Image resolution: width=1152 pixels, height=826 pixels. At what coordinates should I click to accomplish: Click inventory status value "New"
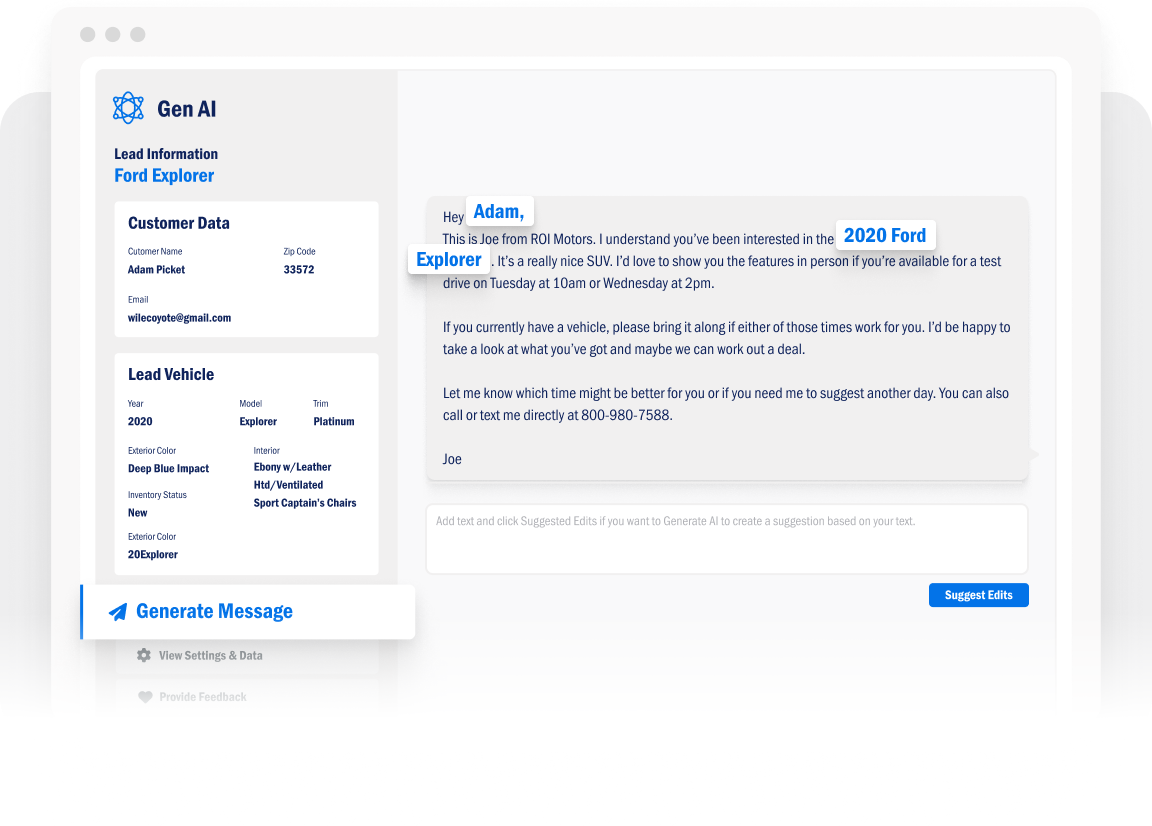(x=137, y=513)
